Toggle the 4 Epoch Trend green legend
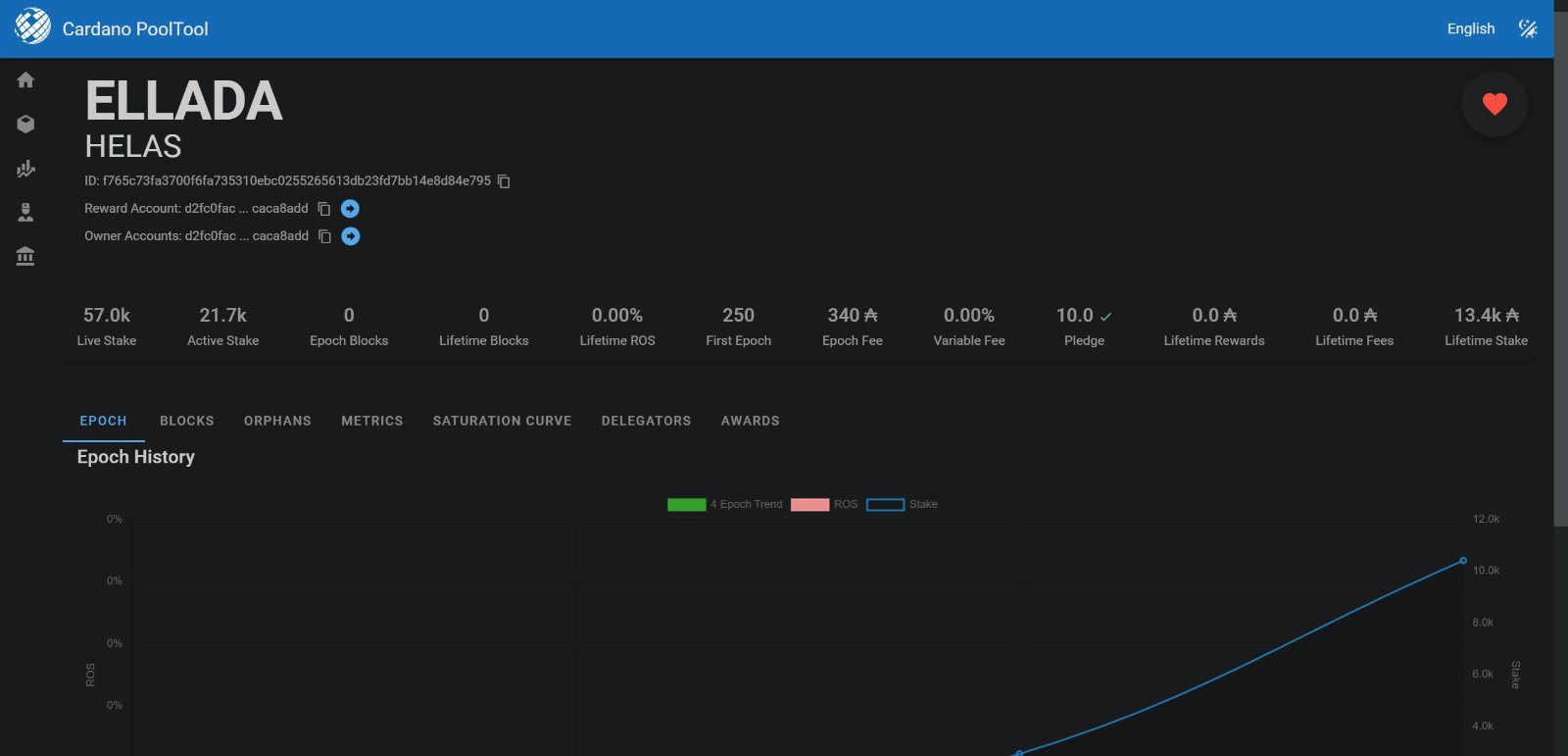Screen dimensions: 1568x756 click(686, 505)
